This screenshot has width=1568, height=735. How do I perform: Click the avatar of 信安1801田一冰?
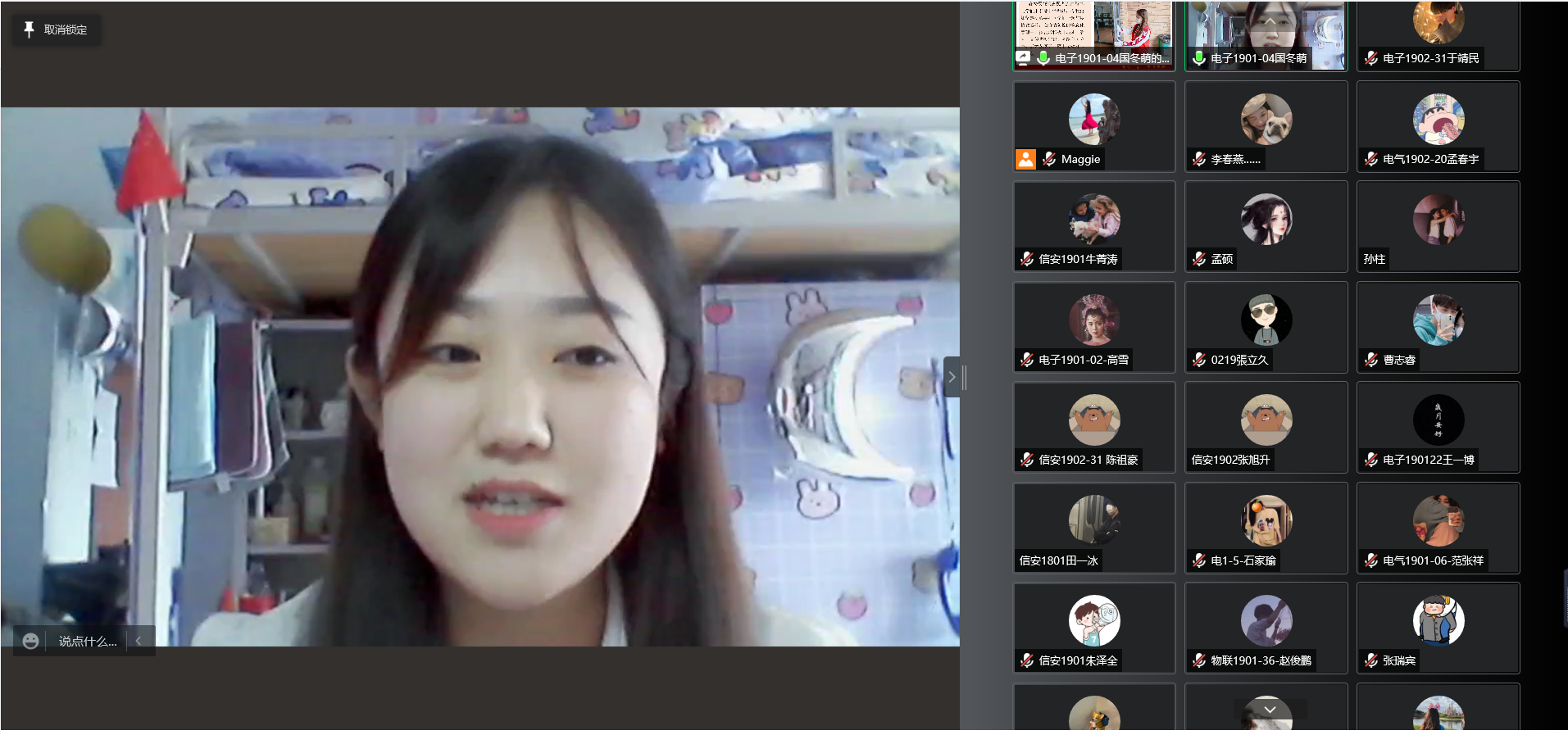1094,521
